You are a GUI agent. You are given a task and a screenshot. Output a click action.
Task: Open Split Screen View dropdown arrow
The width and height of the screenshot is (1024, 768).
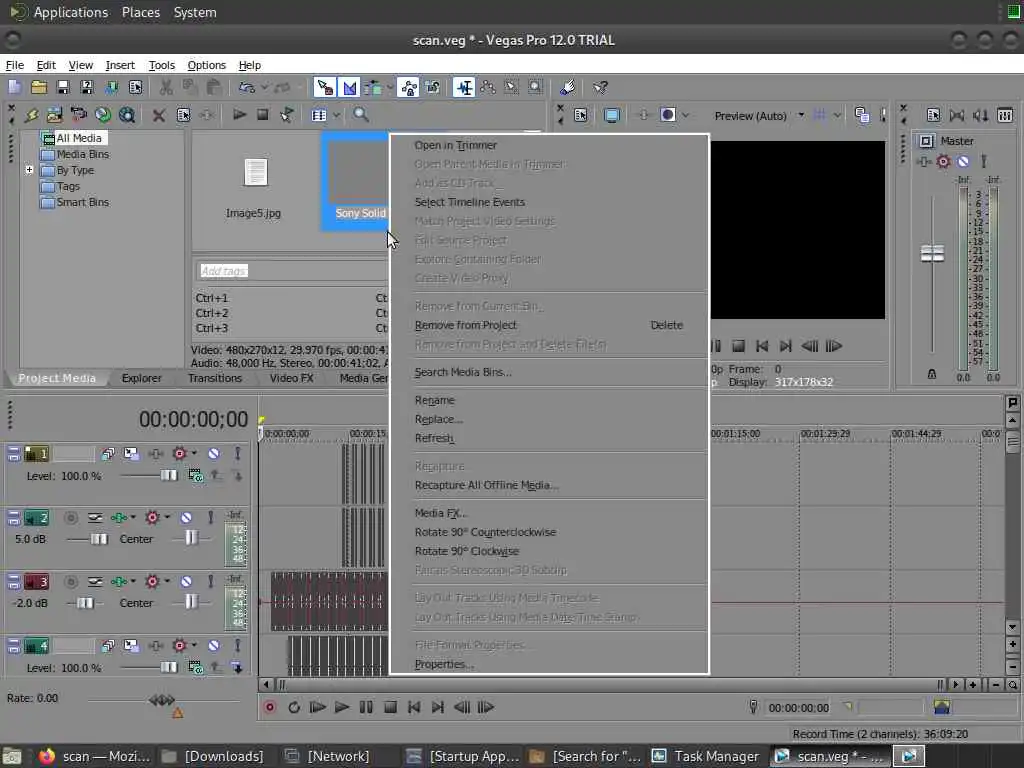pos(685,116)
